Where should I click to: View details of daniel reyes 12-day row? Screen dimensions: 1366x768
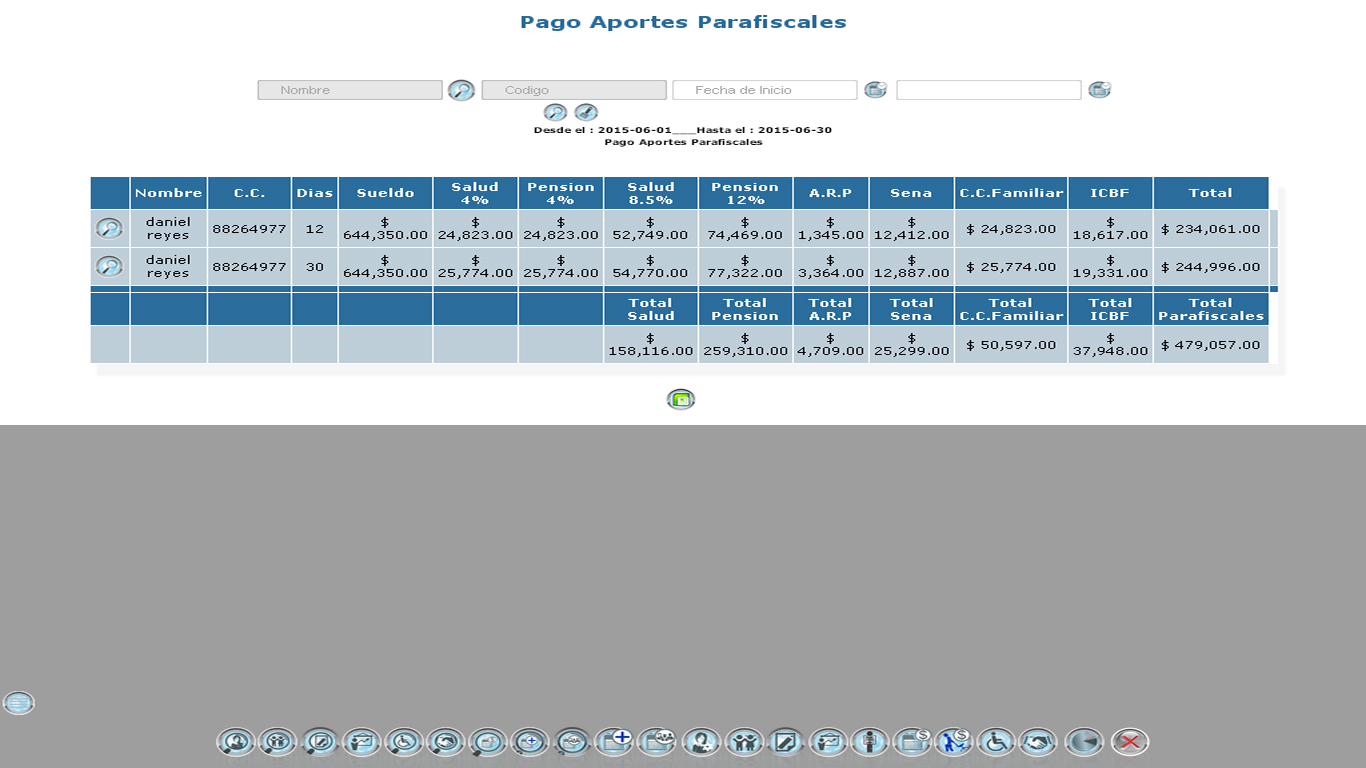pyautogui.click(x=109, y=229)
